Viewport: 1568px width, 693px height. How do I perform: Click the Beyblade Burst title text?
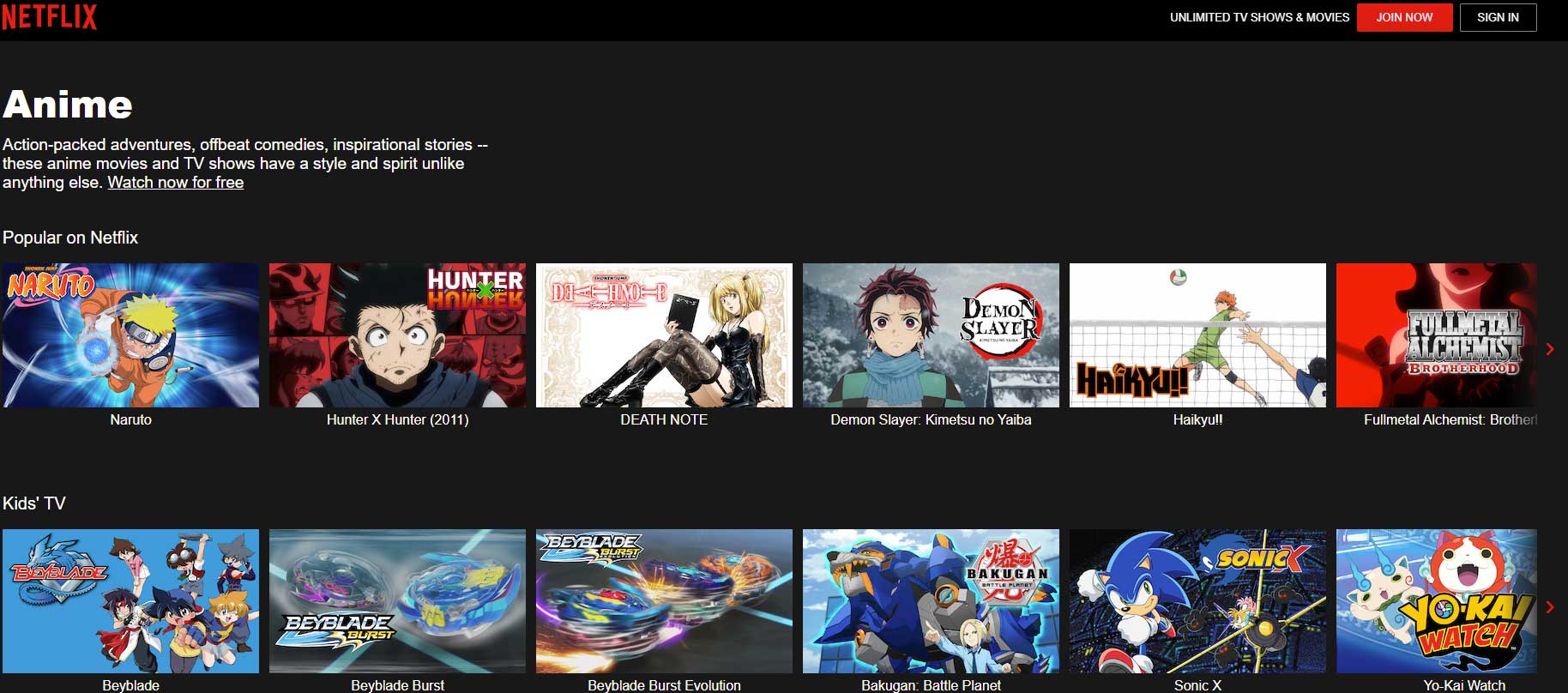[397, 685]
